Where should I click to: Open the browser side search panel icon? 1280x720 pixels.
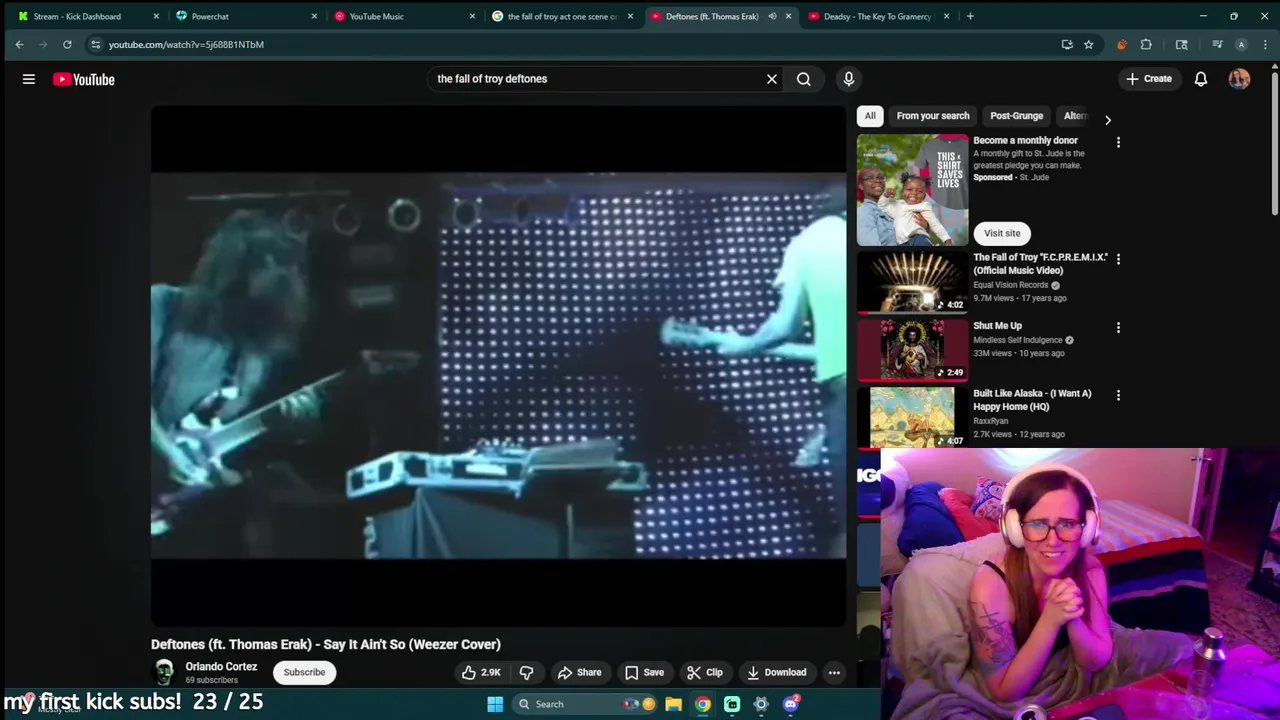click(1181, 44)
